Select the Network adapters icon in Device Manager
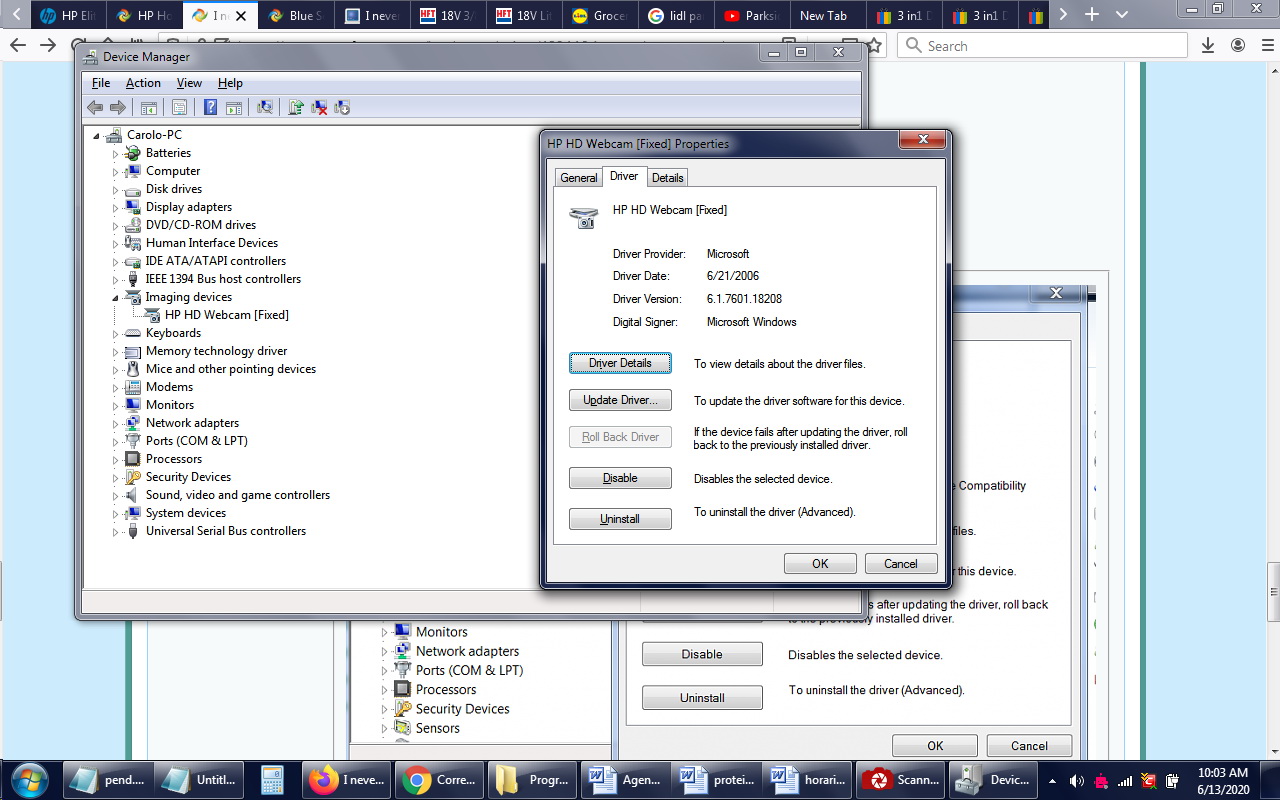The height and width of the screenshot is (800, 1280). point(132,423)
